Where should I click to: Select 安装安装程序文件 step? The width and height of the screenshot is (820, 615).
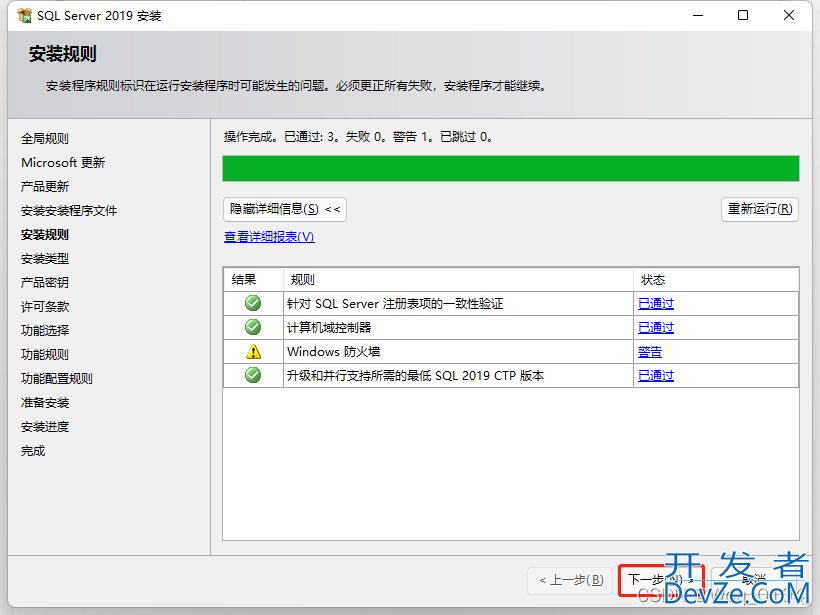tap(69, 211)
